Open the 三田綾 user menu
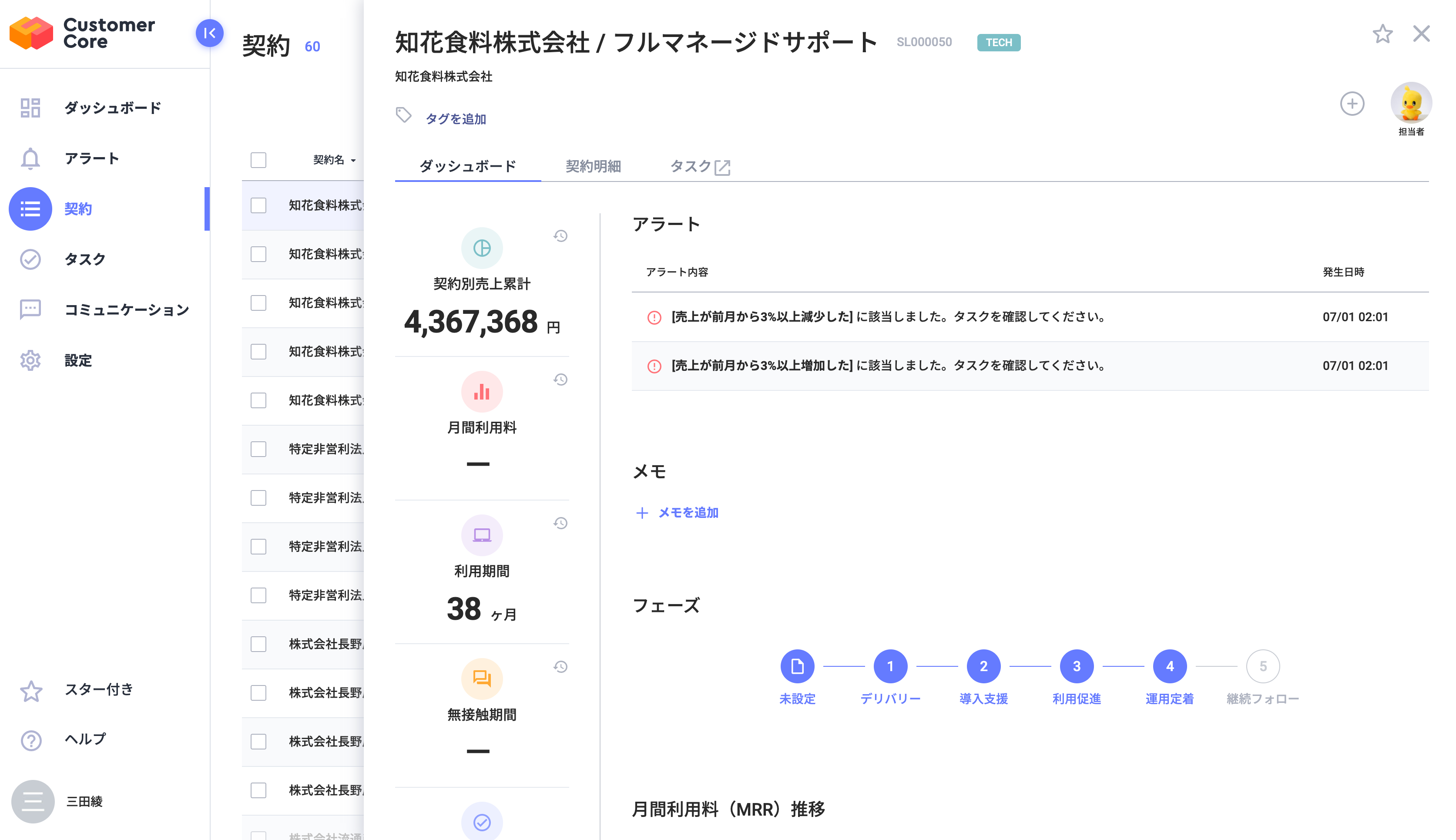Image resolution: width=1456 pixels, height=840 pixels. click(x=33, y=801)
